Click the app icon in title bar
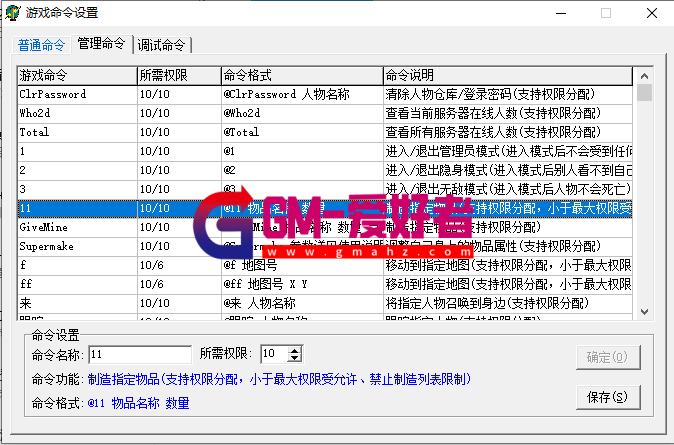 pyautogui.click(x=15, y=13)
